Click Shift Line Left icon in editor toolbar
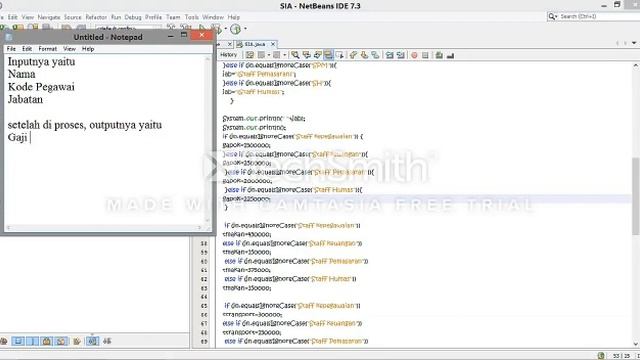Screen dimensions: 640x360 tap(389, 55)
